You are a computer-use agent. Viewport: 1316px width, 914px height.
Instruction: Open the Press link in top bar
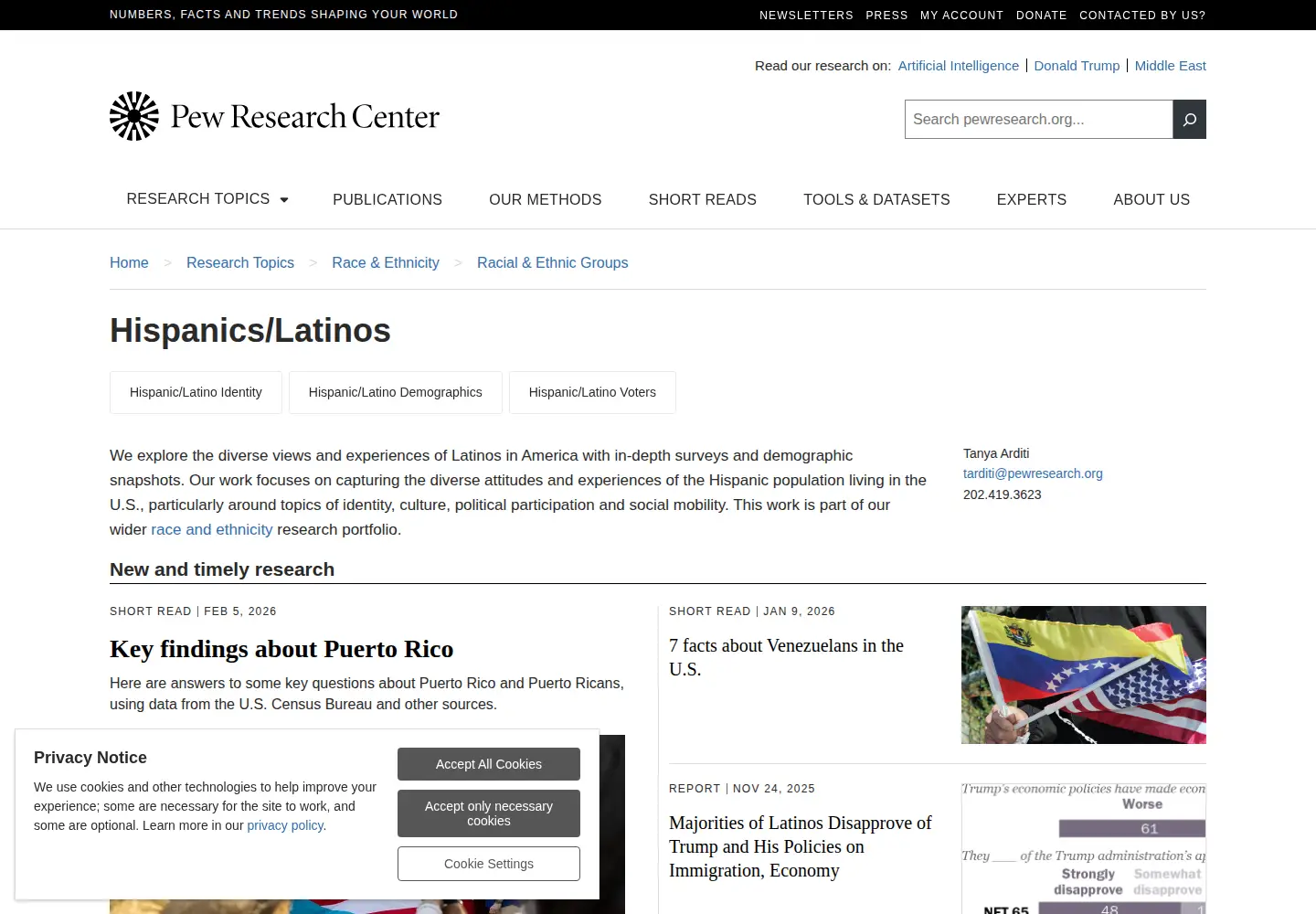(886, 16)
